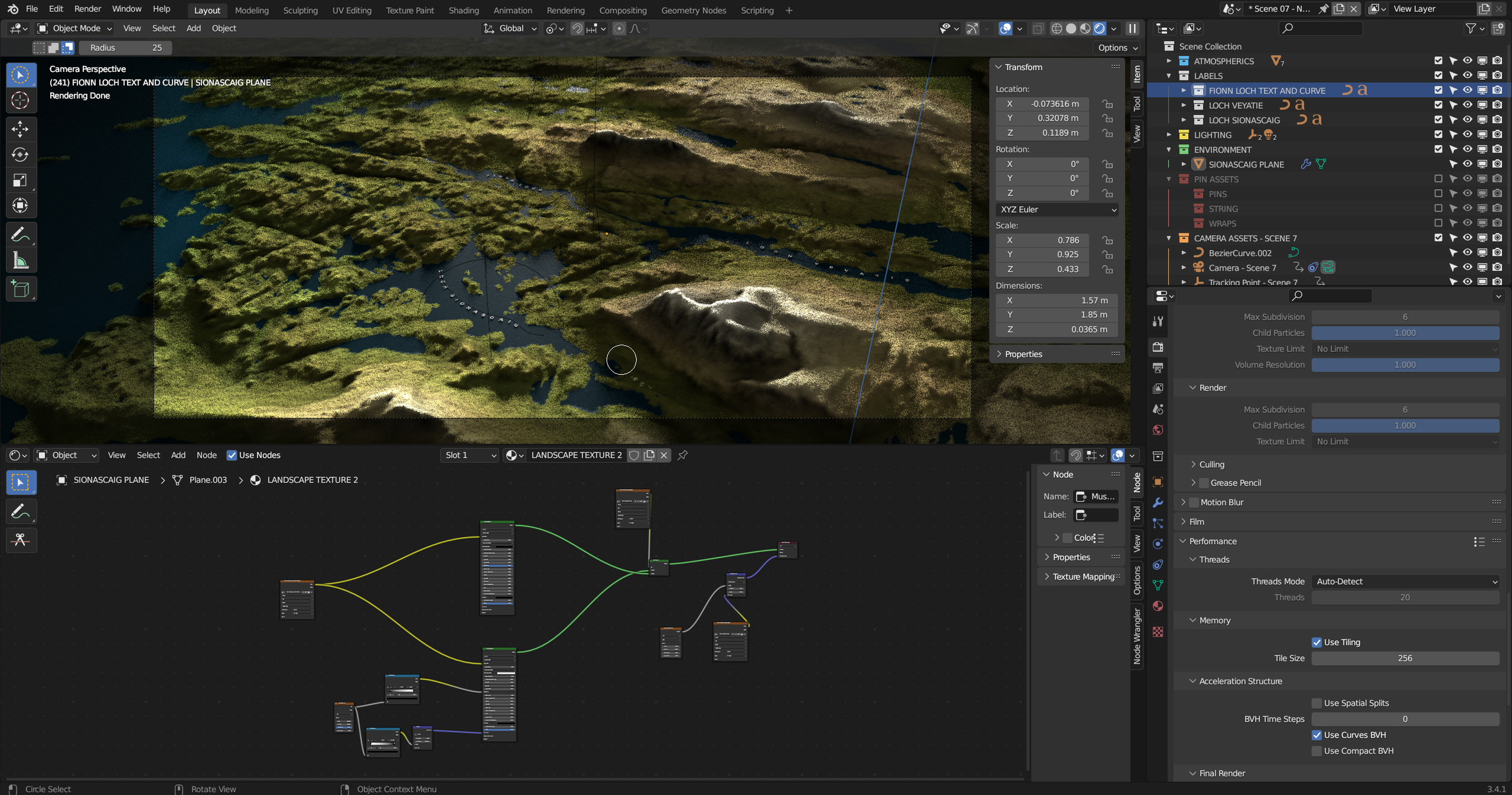Select the Measure tool in viewport toolbar
Screen dimensions: 1512x795
[20, 261]
